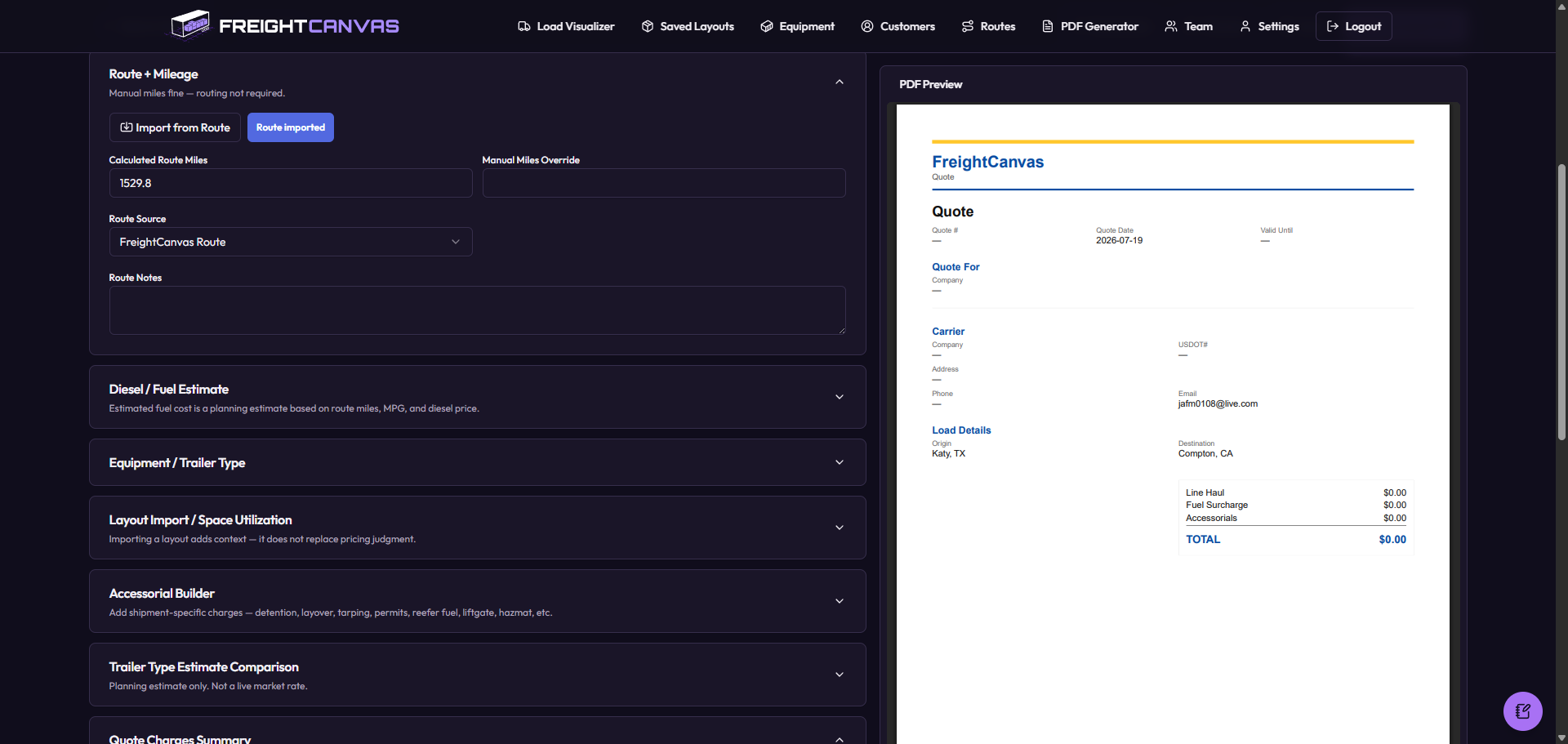Viewport: 1568px width, 744px height.
Task: Switch to PDF Generator
Action: (x=1090, y=26)
